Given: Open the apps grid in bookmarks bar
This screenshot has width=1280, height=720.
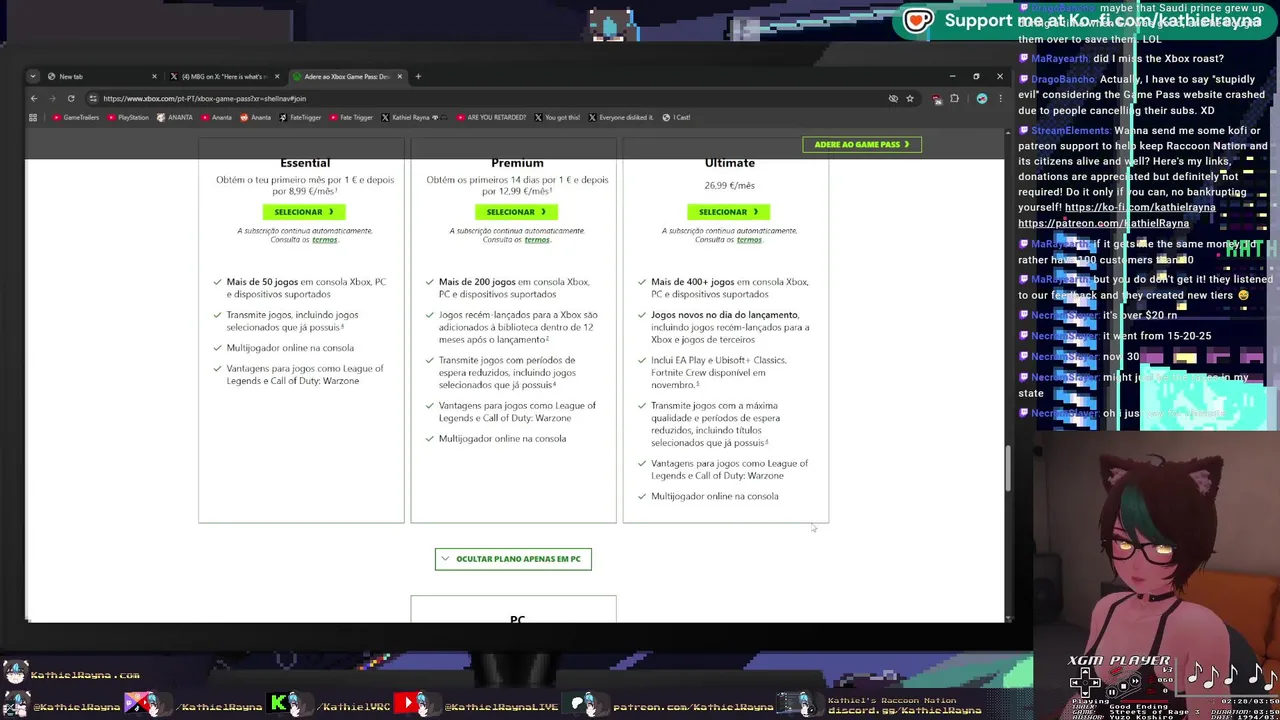Looking at the screenshot, I should click(33, 117).
